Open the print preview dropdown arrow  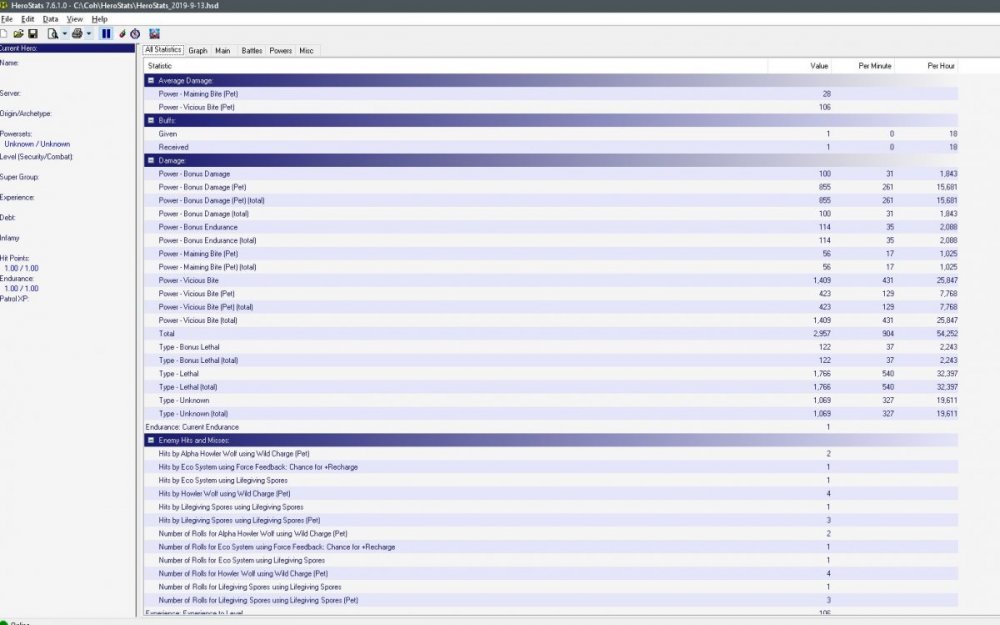pyautogui.click(x=63, y=33)
